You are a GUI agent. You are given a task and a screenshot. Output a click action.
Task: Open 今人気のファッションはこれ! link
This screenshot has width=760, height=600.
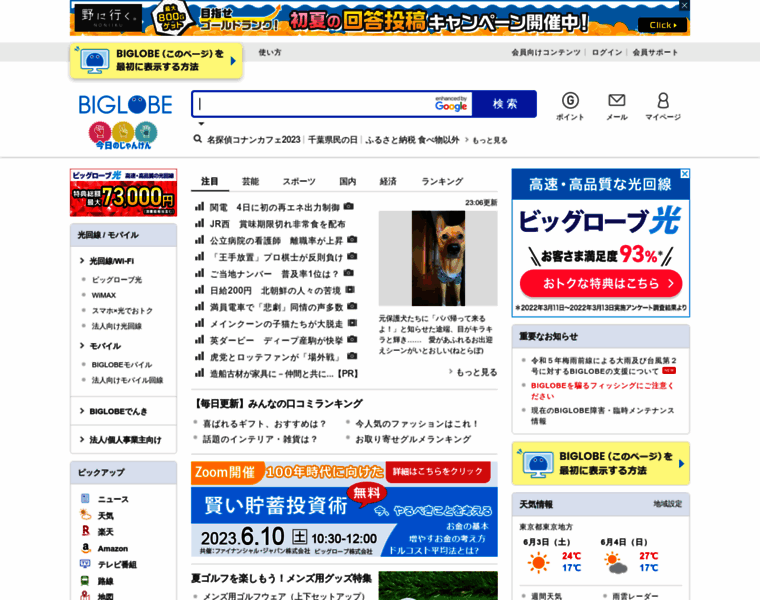tap(417, 424)
